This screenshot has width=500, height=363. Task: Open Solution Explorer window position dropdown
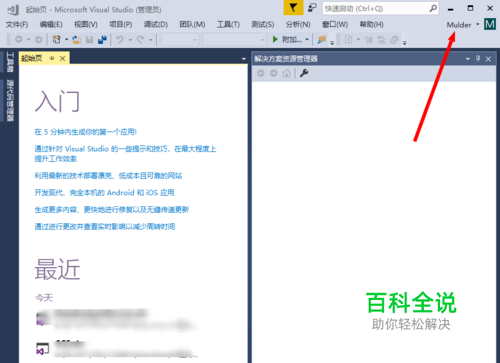[x=468, y=59]
